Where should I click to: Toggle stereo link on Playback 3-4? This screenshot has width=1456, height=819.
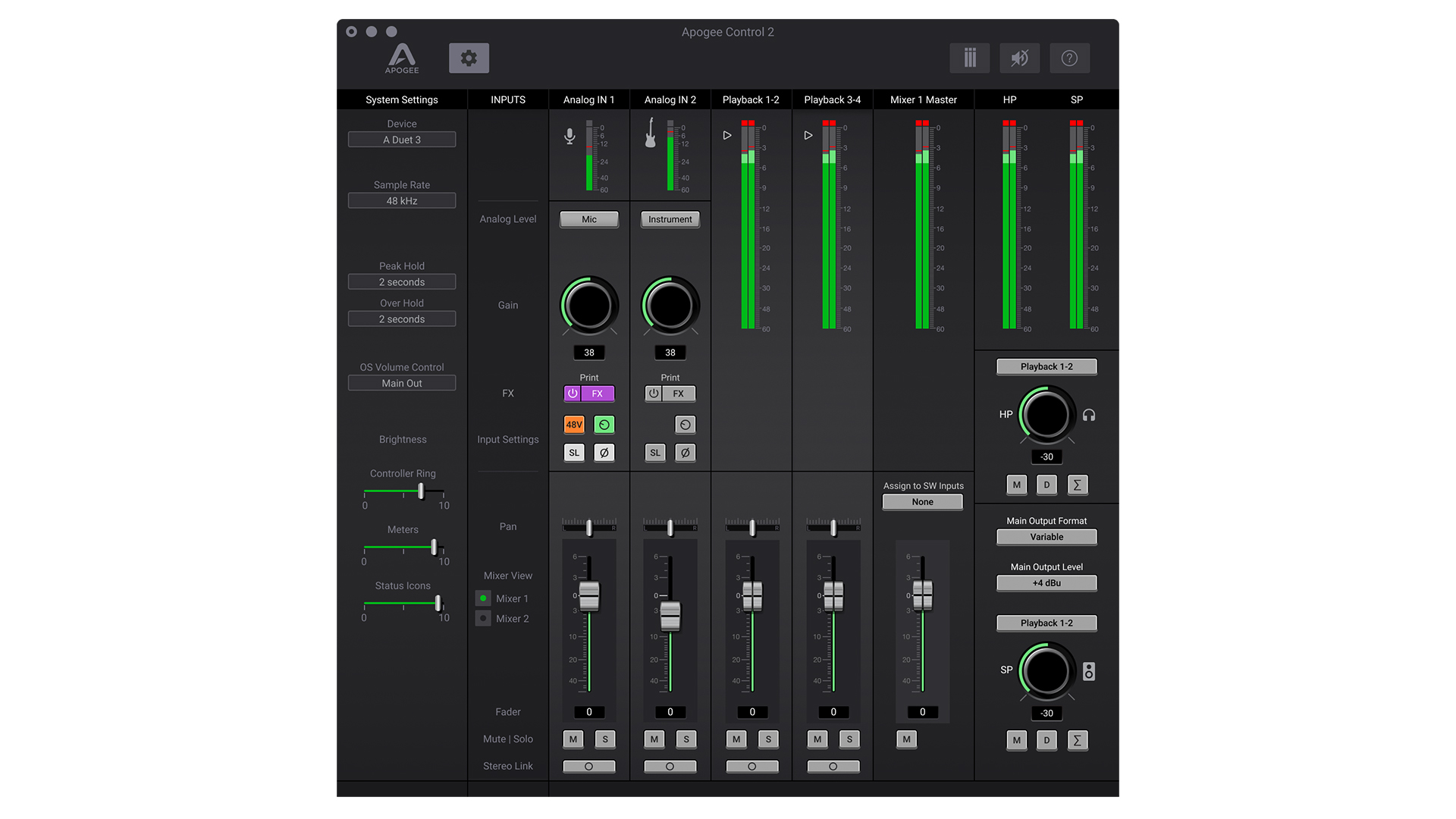(833, 767)
